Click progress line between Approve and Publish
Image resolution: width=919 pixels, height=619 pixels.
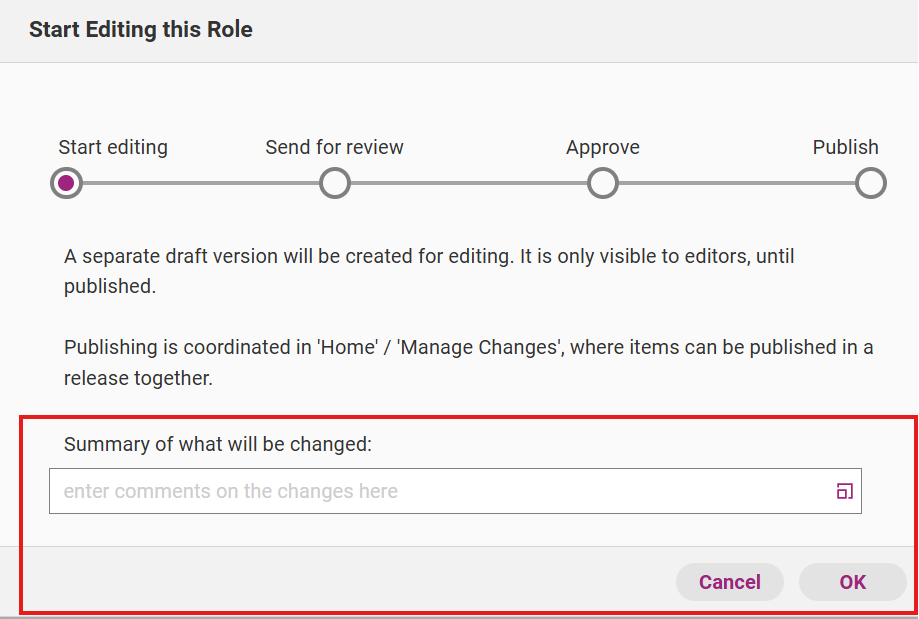(x=737, y=183)
